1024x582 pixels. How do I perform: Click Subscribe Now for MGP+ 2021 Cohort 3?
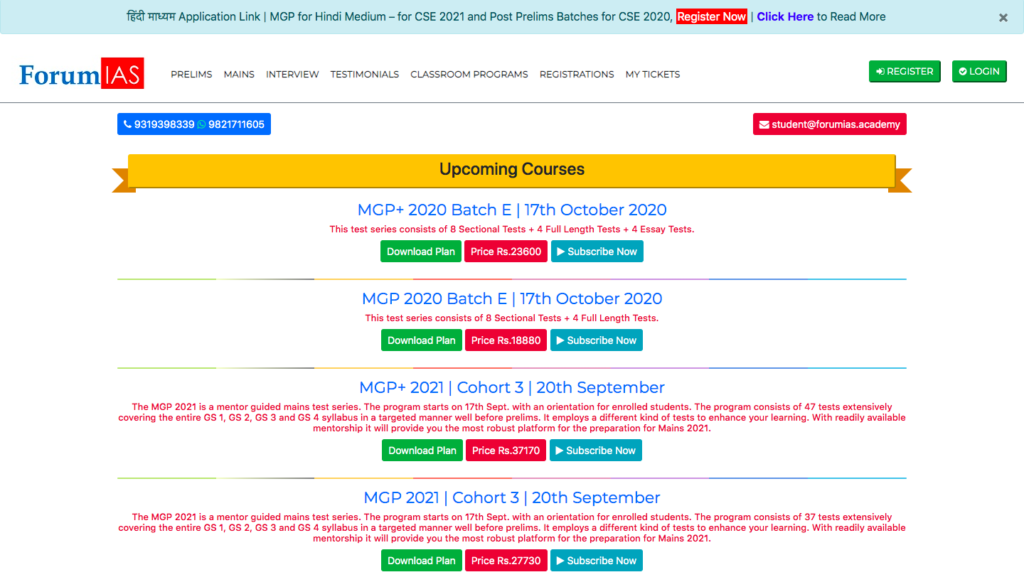(x=595, y=450)
